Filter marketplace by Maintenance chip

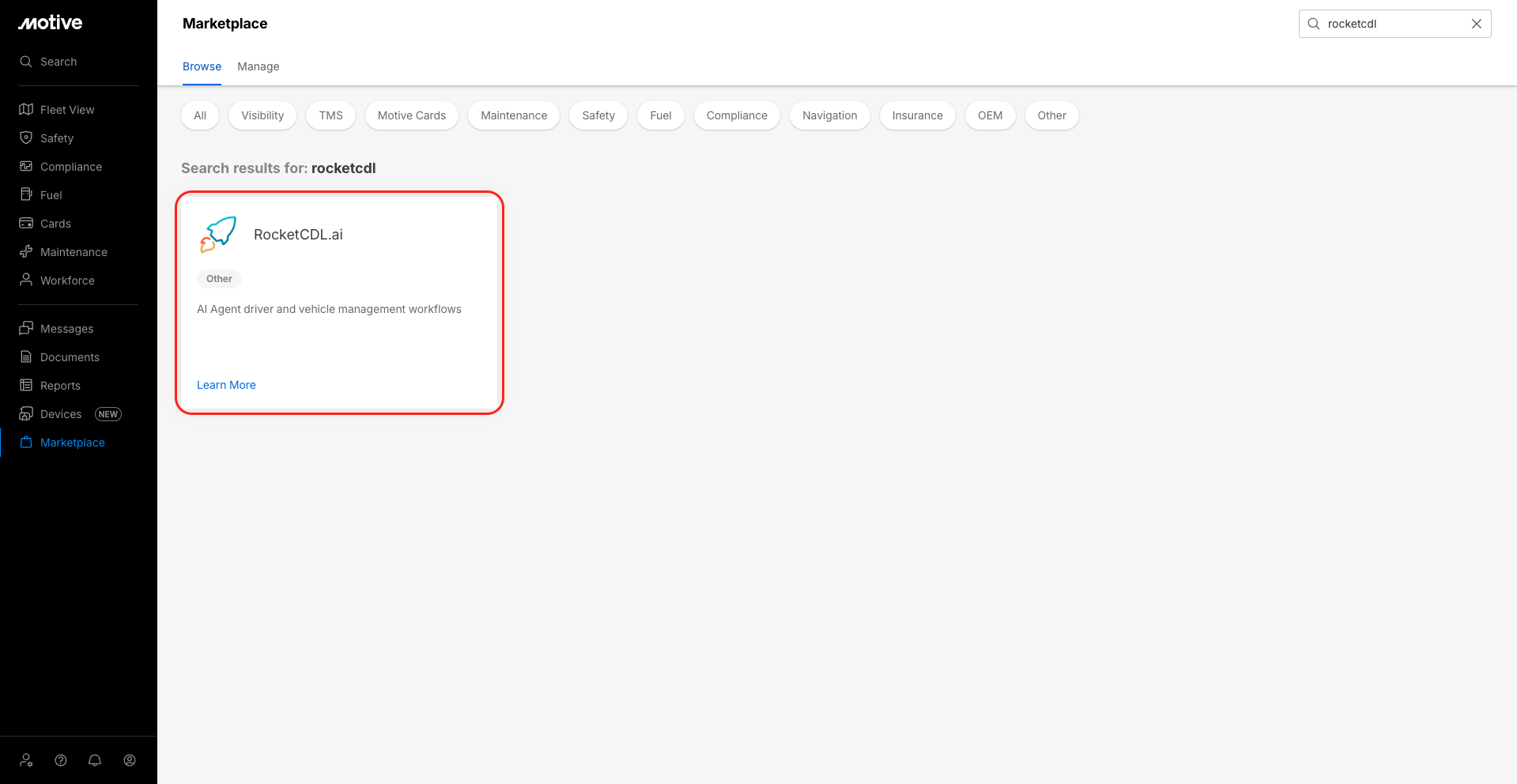click(x=514, y=115)
